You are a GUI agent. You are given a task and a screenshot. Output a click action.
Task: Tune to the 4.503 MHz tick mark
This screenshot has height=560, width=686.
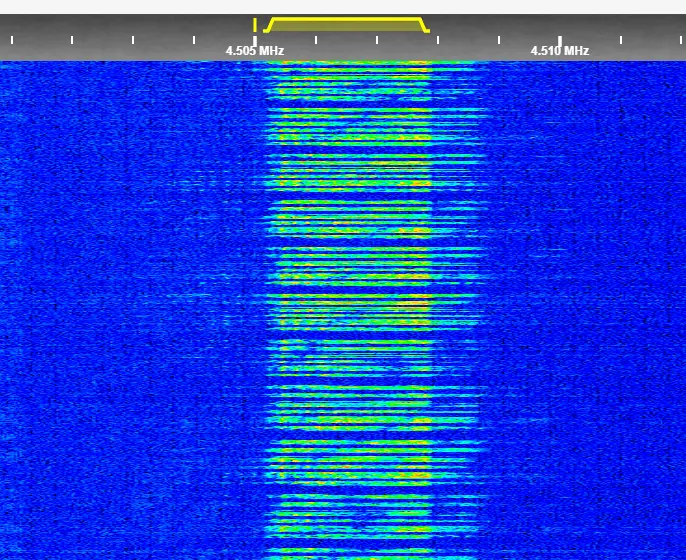tap(133, 40)
